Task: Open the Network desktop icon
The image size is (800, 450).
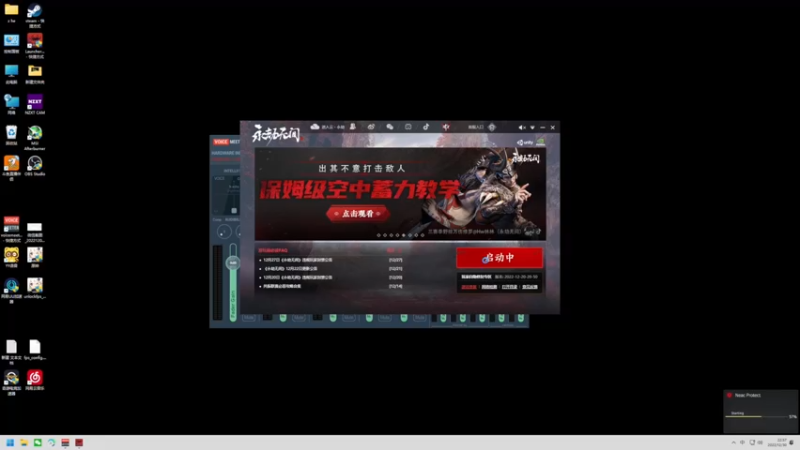Action: click(11, 105)
